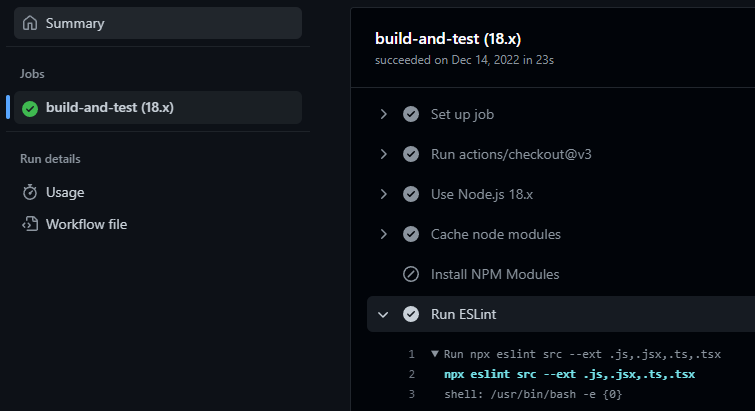Viewport: 755px width, 411px height.
Task: Click the Cache node modules step label
Action: pyautogui.click(x=495, y=234)
